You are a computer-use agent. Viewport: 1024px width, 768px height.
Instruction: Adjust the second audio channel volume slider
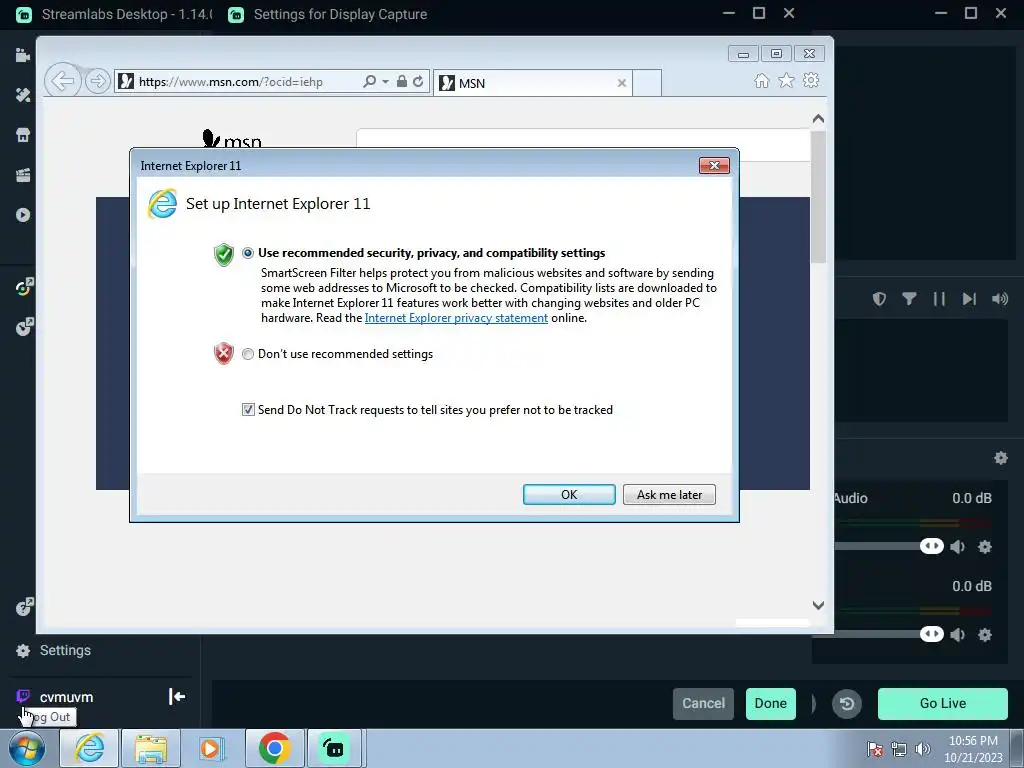tap(932, 634)
